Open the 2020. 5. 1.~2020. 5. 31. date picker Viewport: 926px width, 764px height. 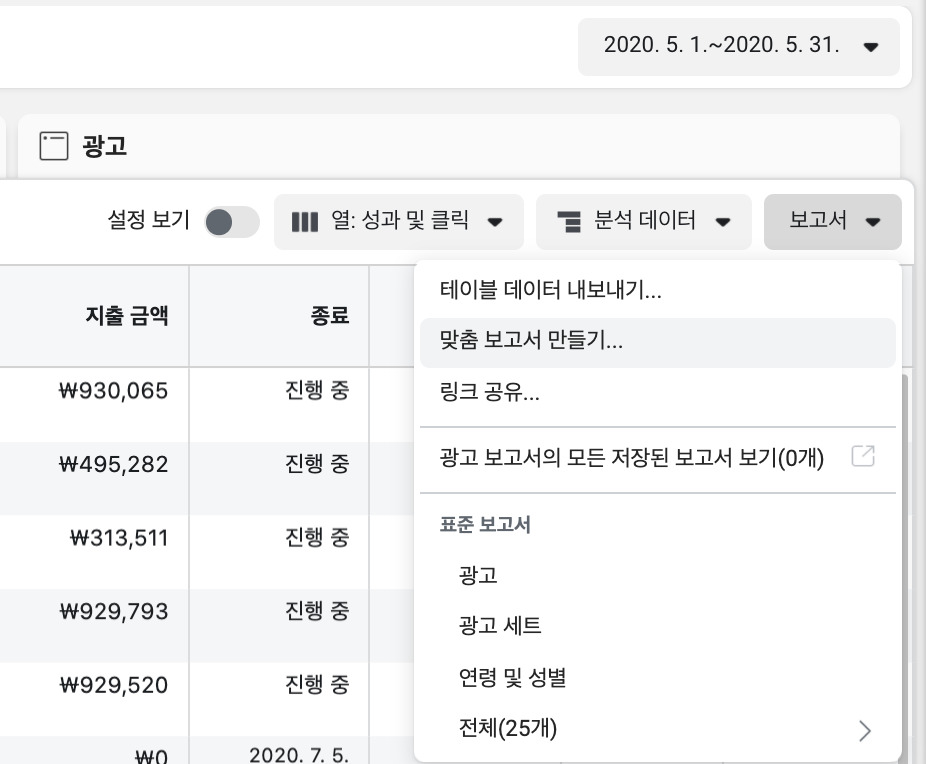739,47
